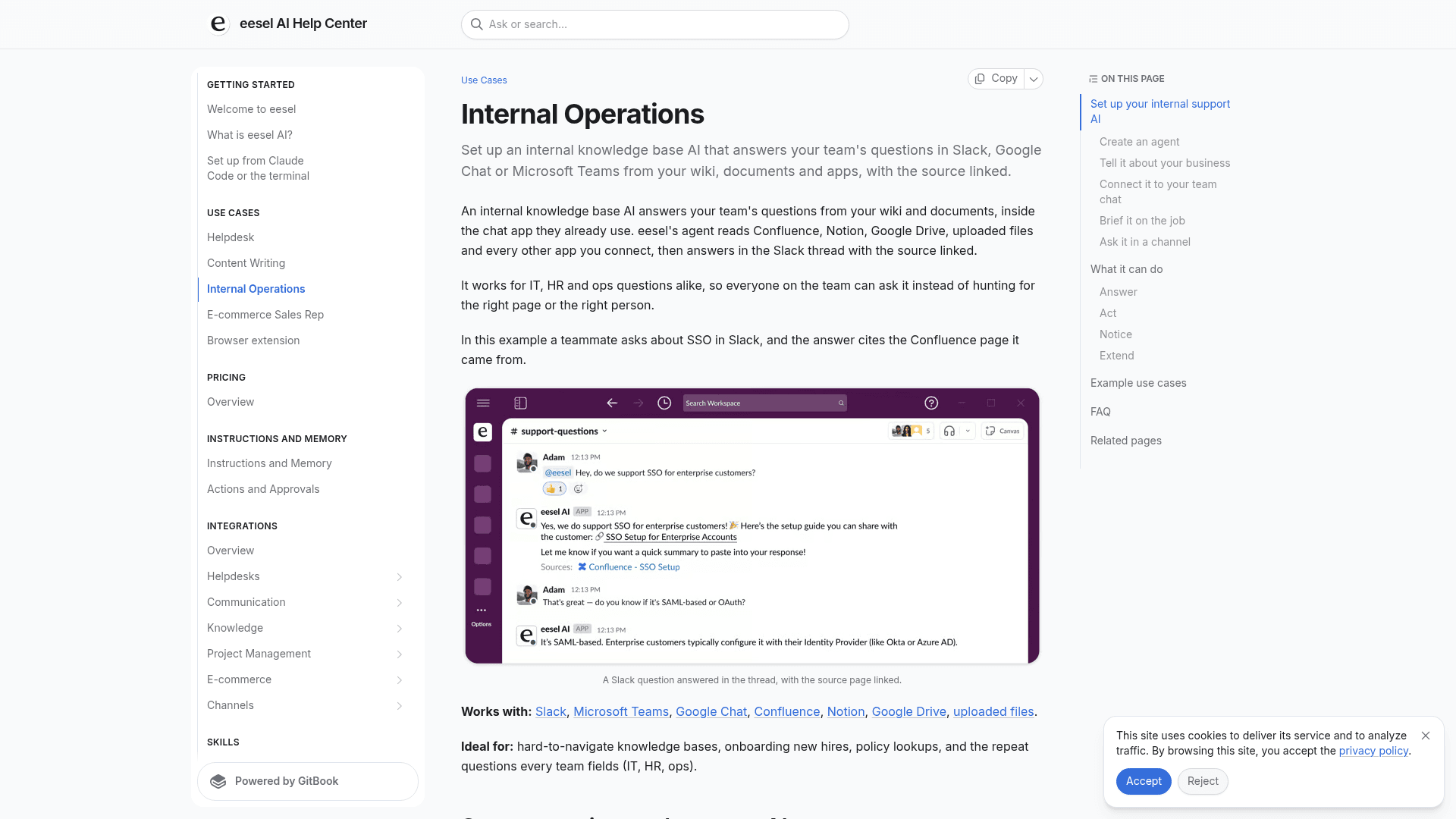Expand the E-commerce integrations chevron

coord(400,680)
